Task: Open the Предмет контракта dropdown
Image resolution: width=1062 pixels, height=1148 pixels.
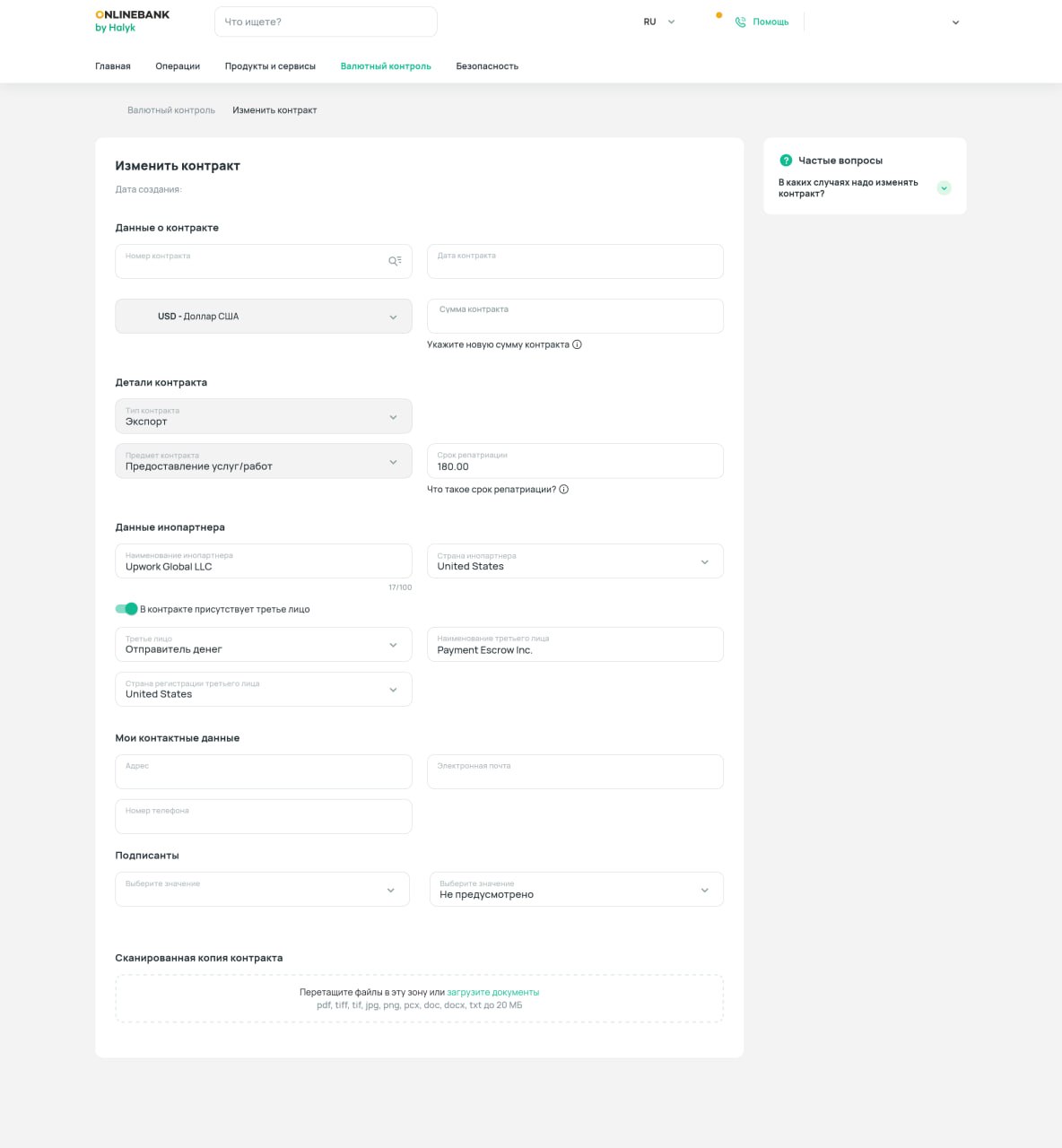Action: [x=264, y=461]
